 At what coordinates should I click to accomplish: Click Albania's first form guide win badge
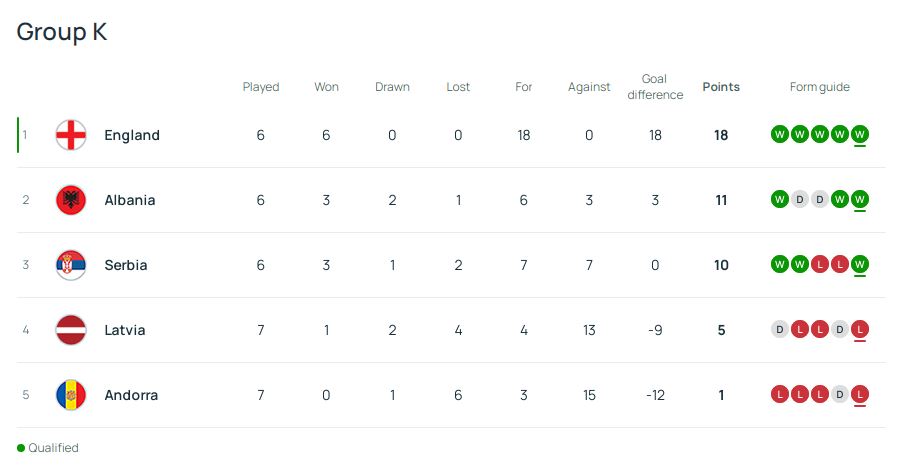780,200
